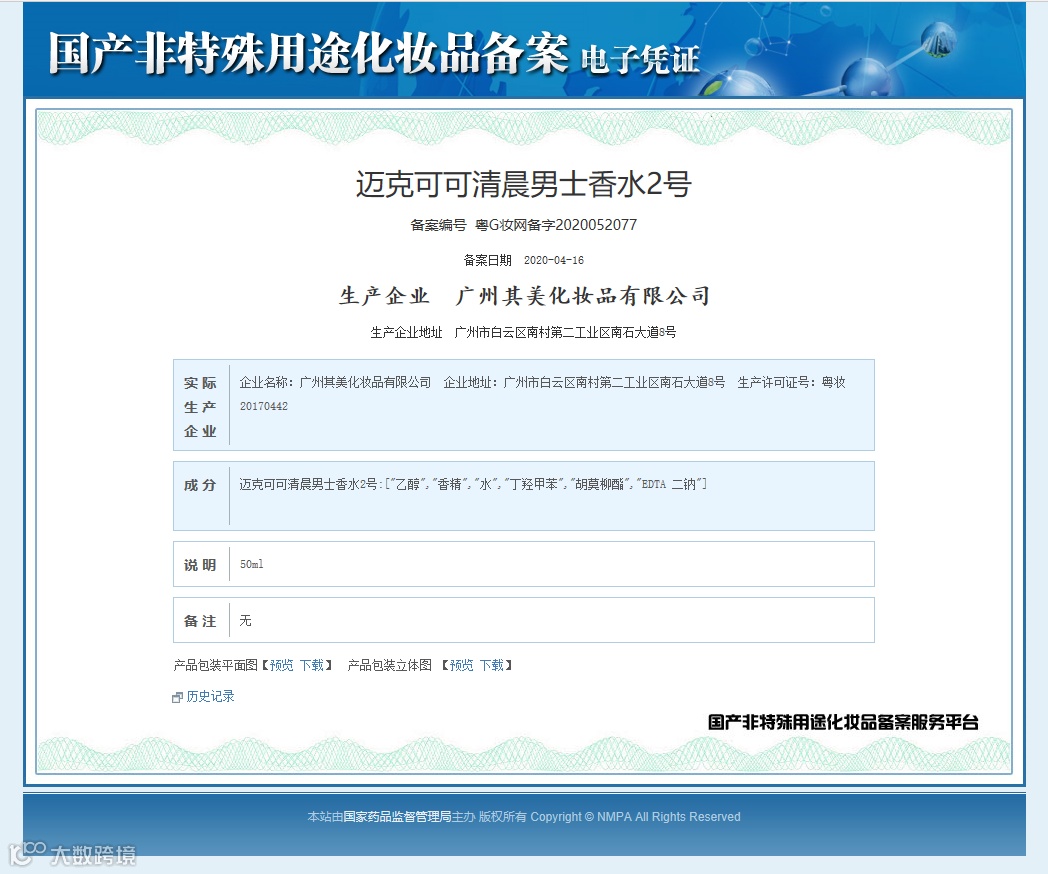Click the 历史记录 icon beside the link

[177, 698]
